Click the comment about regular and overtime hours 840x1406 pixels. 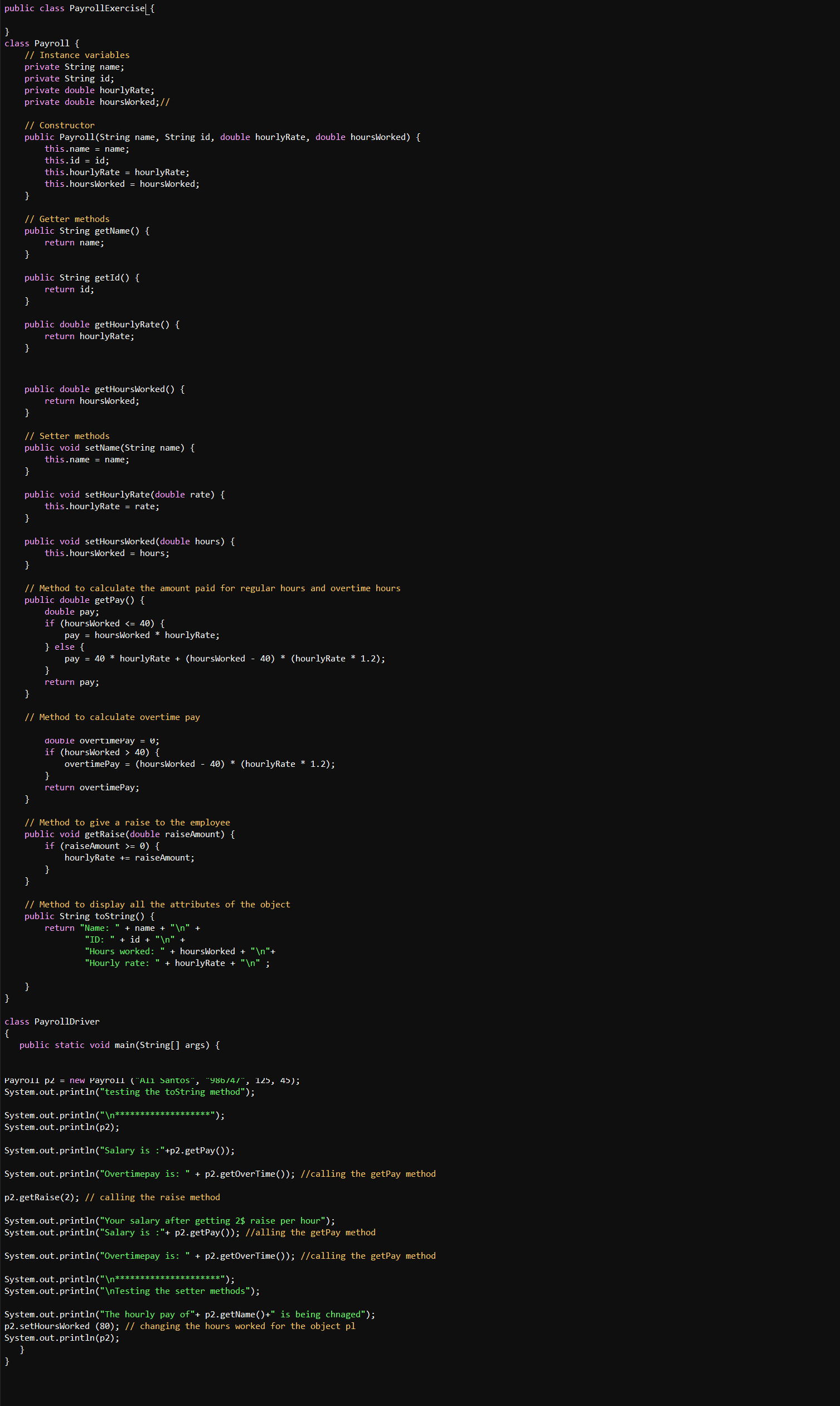pyautogui.click(x=212, y=589)
